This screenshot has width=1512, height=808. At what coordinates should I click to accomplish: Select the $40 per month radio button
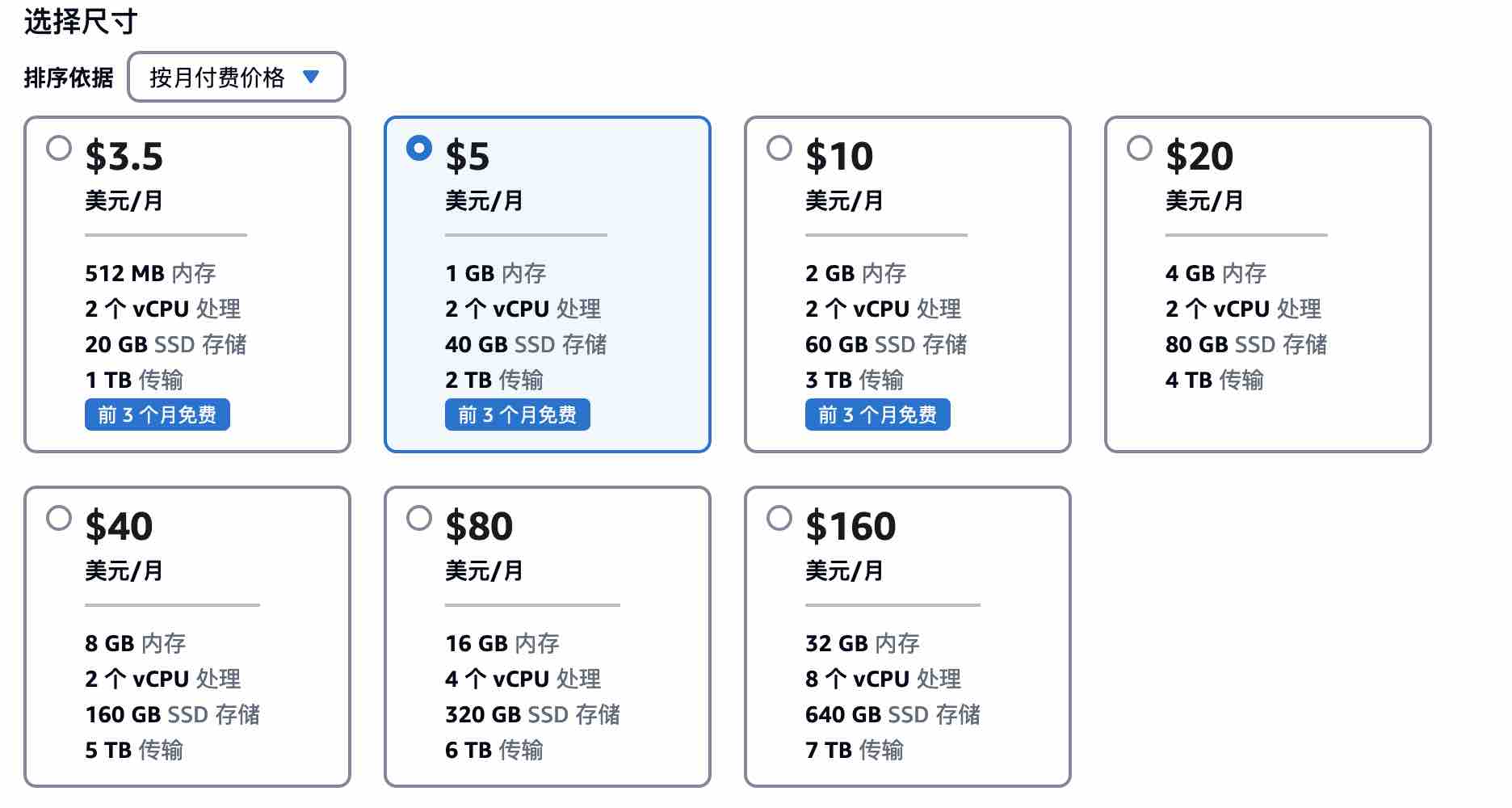[59, 518]
